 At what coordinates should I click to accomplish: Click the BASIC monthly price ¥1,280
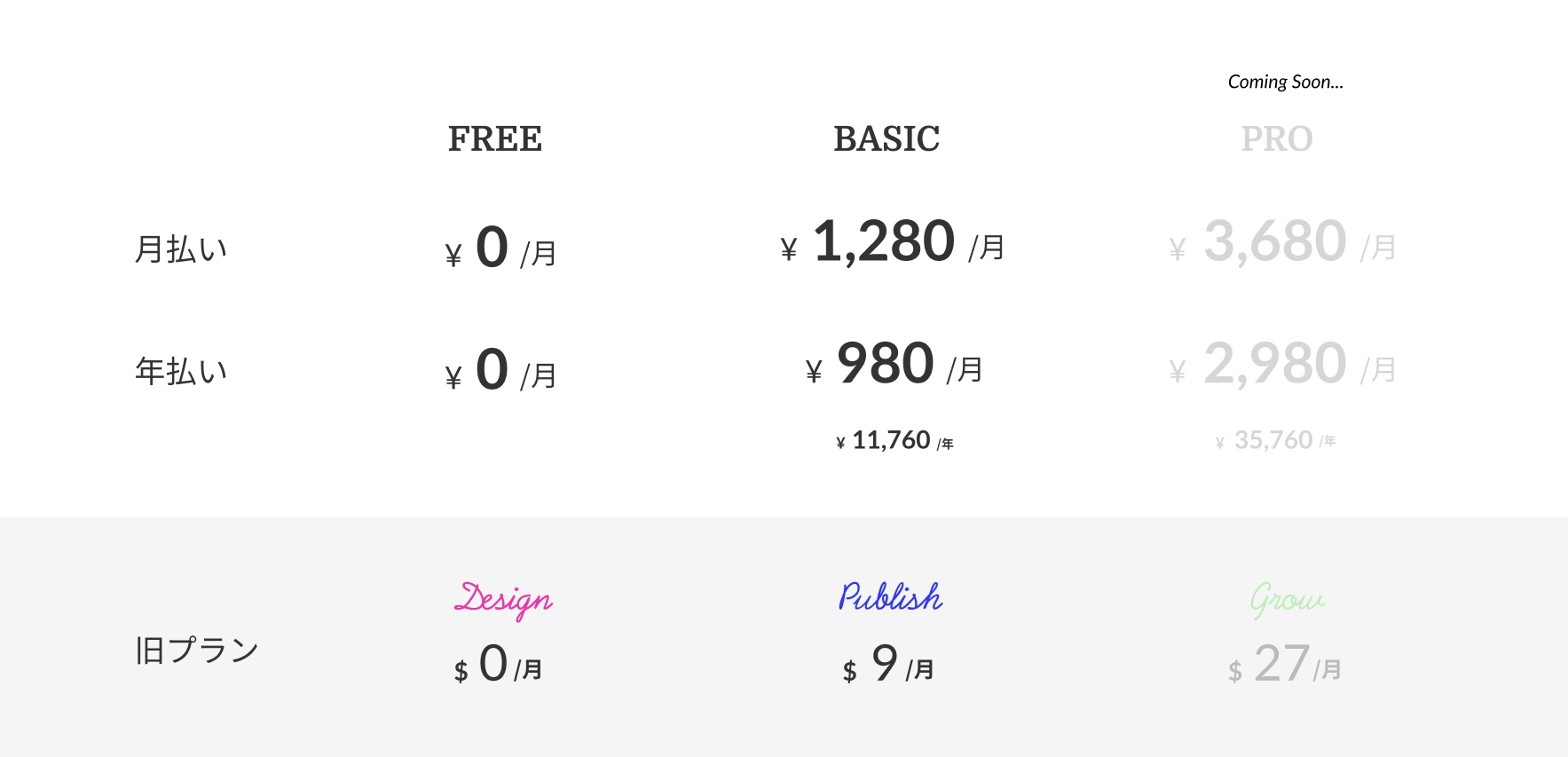pos(892,242)
